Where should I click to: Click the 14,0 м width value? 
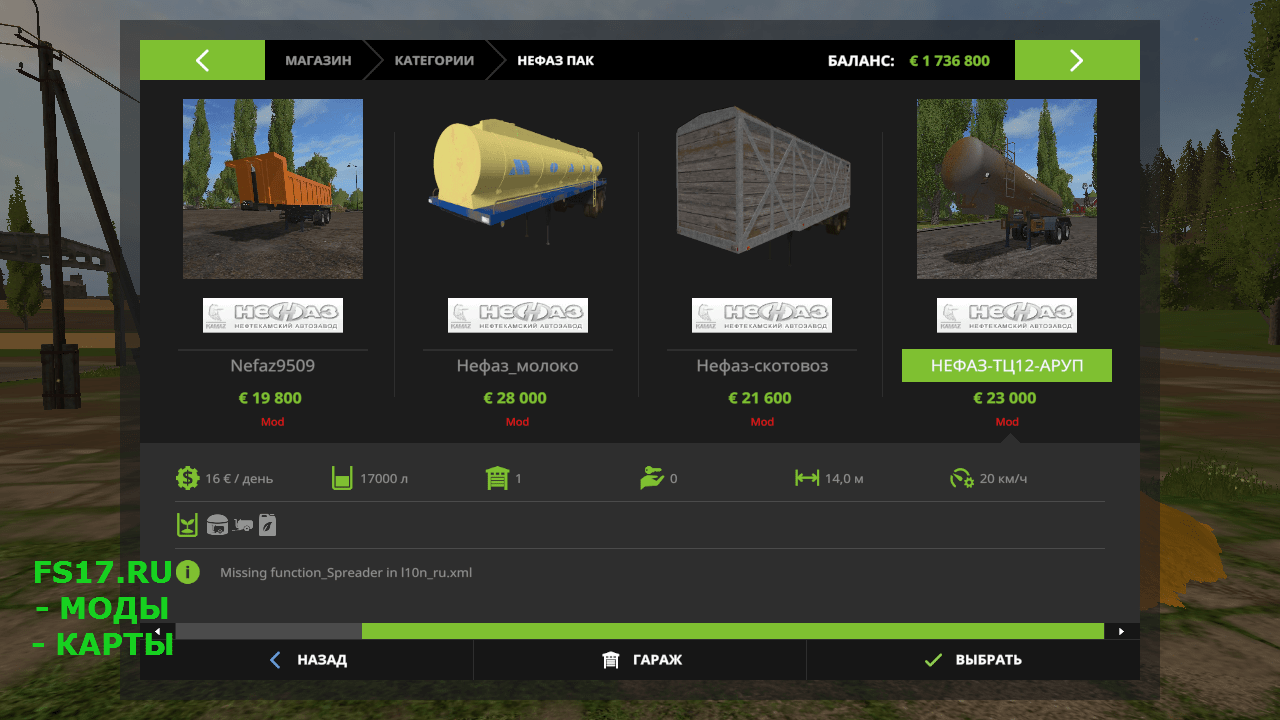point(844,479)
